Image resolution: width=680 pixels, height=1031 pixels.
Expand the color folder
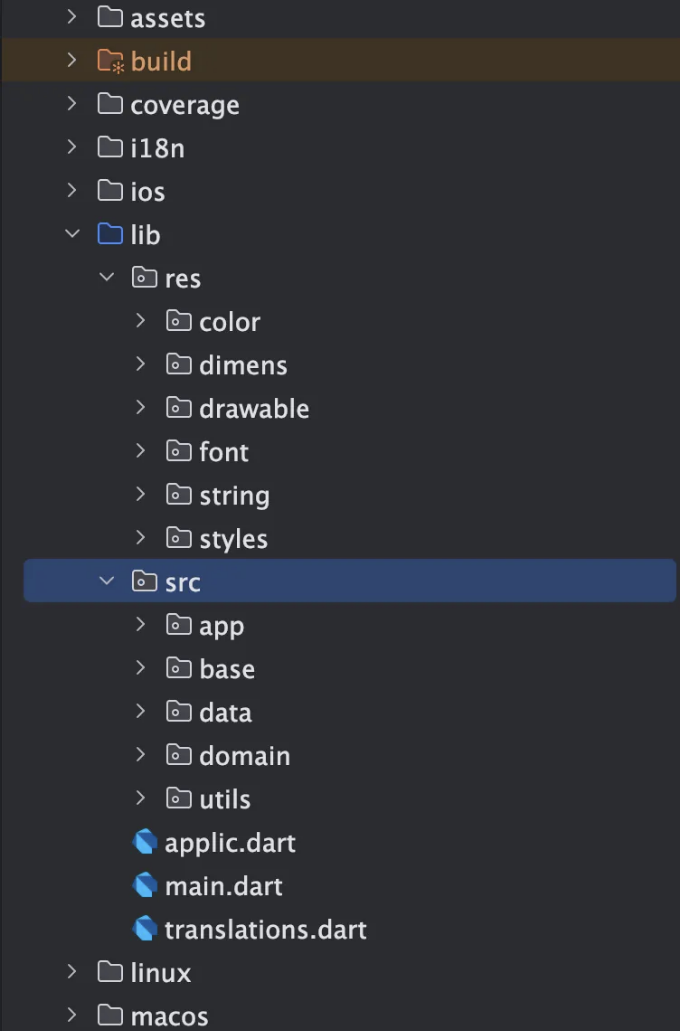pyautogui.click(x=140, y=320)
